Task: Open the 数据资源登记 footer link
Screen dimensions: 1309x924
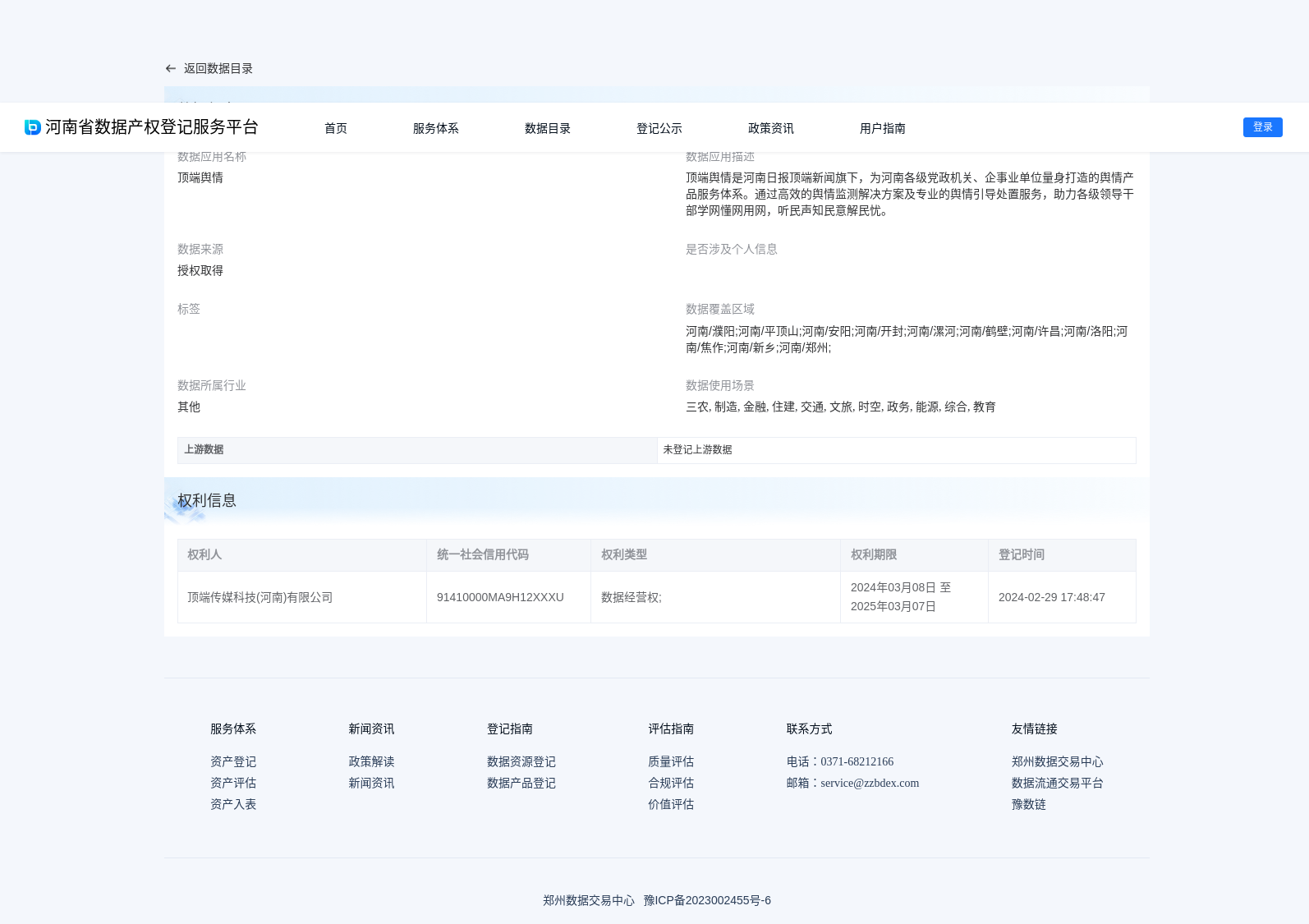Action: click(521, 762)
